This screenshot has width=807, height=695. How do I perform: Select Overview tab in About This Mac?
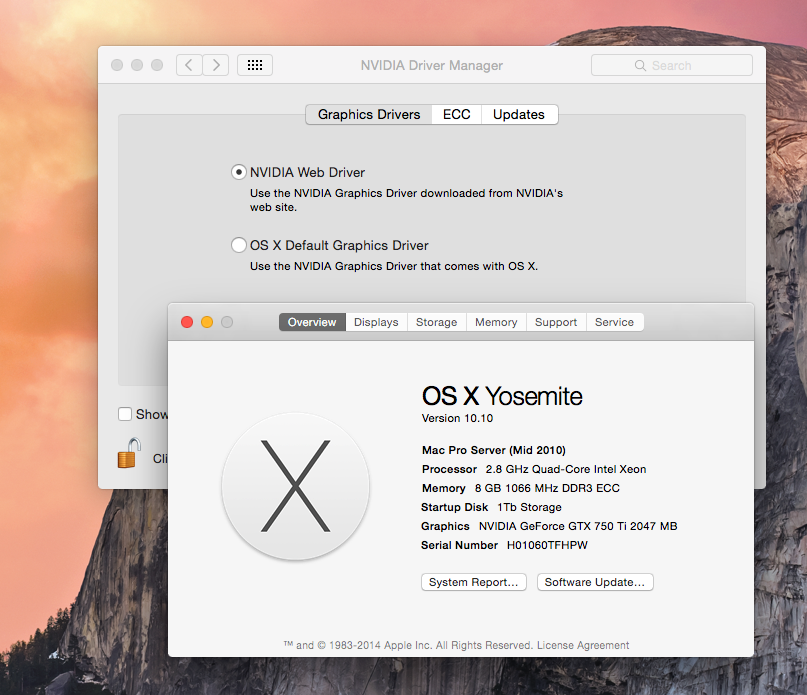(x=312, y=322)
